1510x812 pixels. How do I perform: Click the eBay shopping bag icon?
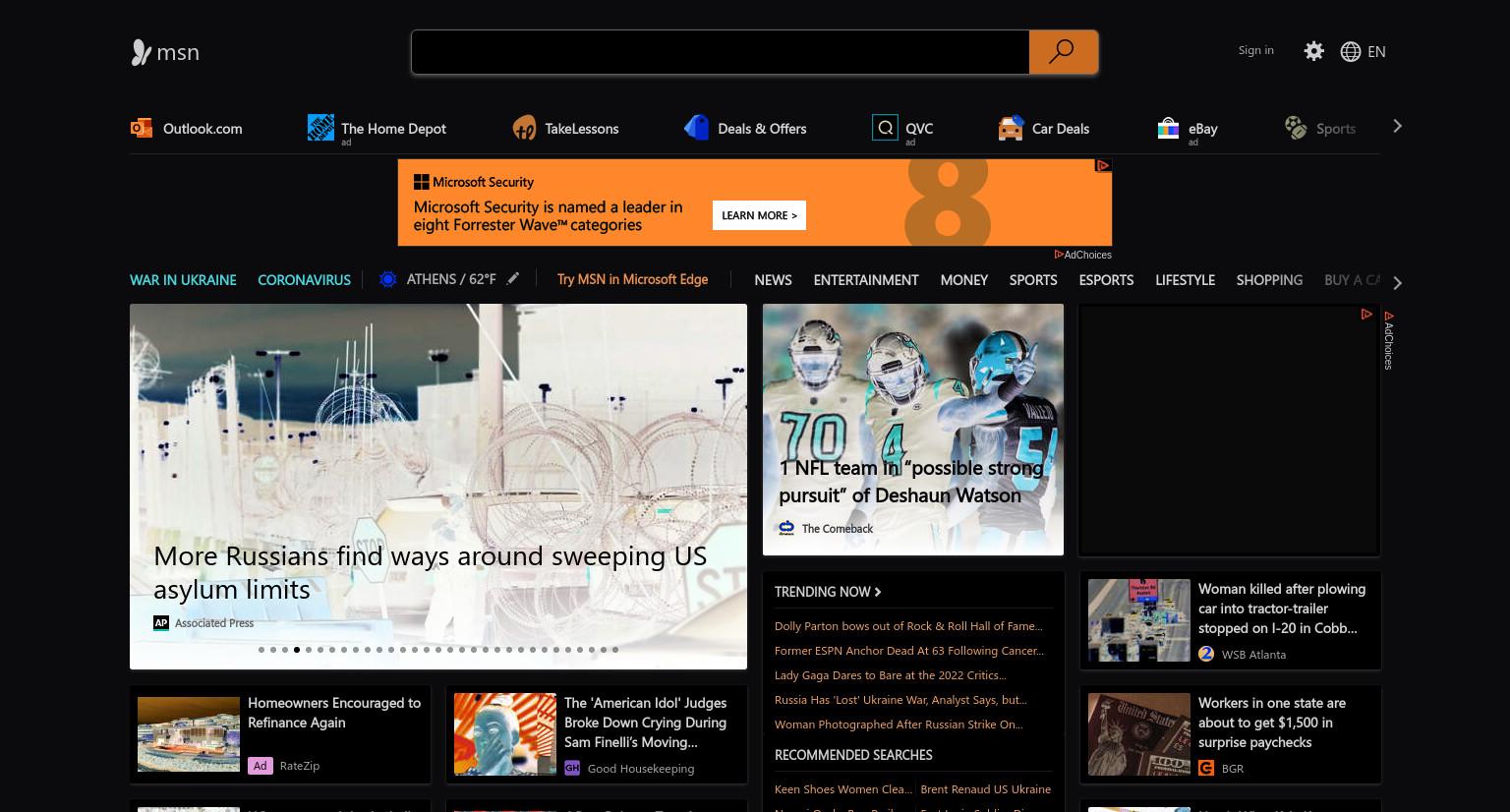point(1168,128)
